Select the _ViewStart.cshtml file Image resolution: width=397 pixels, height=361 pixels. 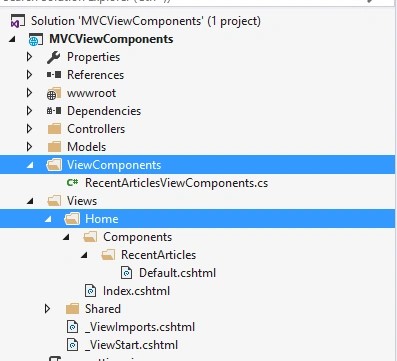pyautogui.click(x=131, y=345)
